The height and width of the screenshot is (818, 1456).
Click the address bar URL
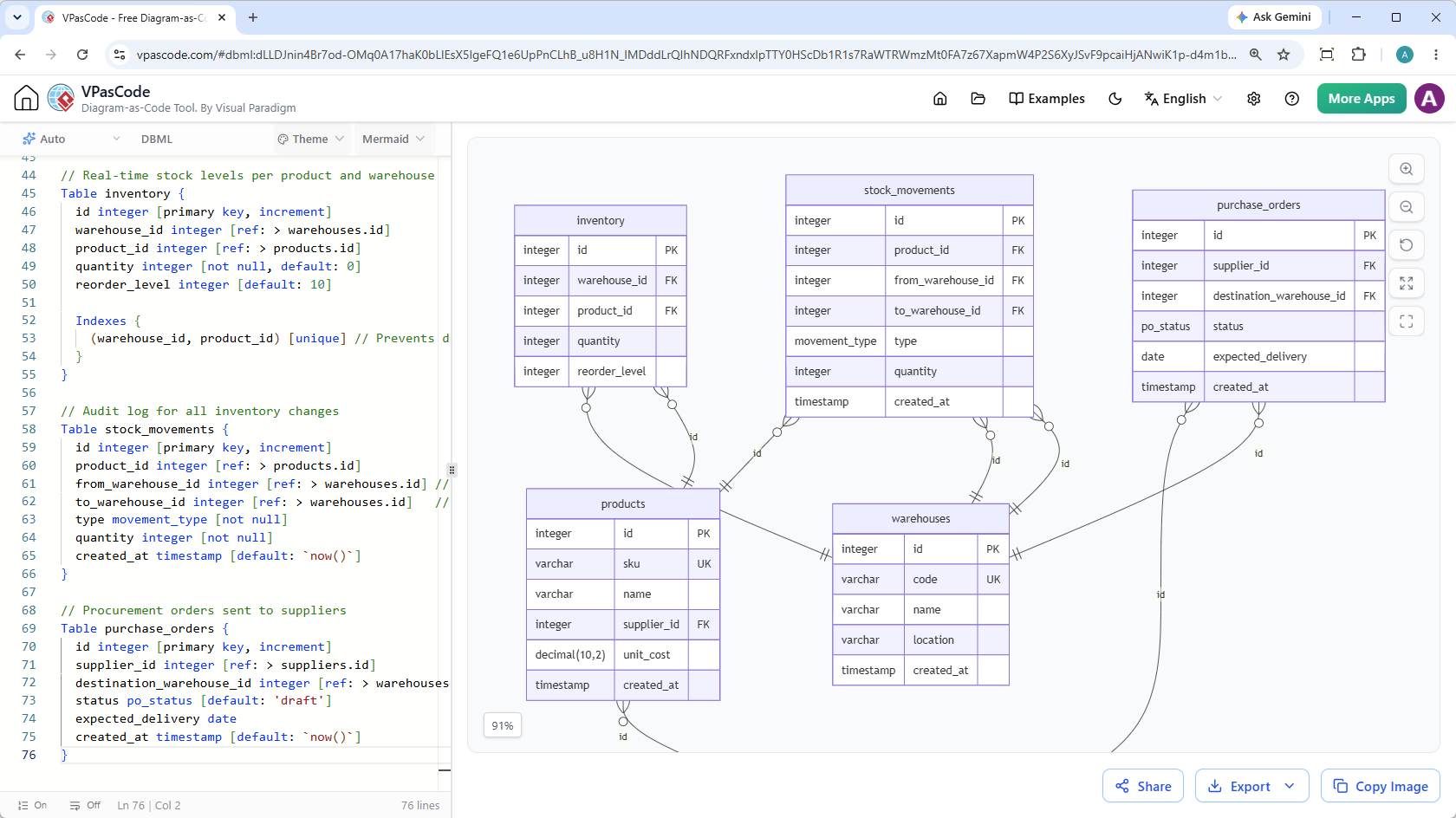click(686, 55)
